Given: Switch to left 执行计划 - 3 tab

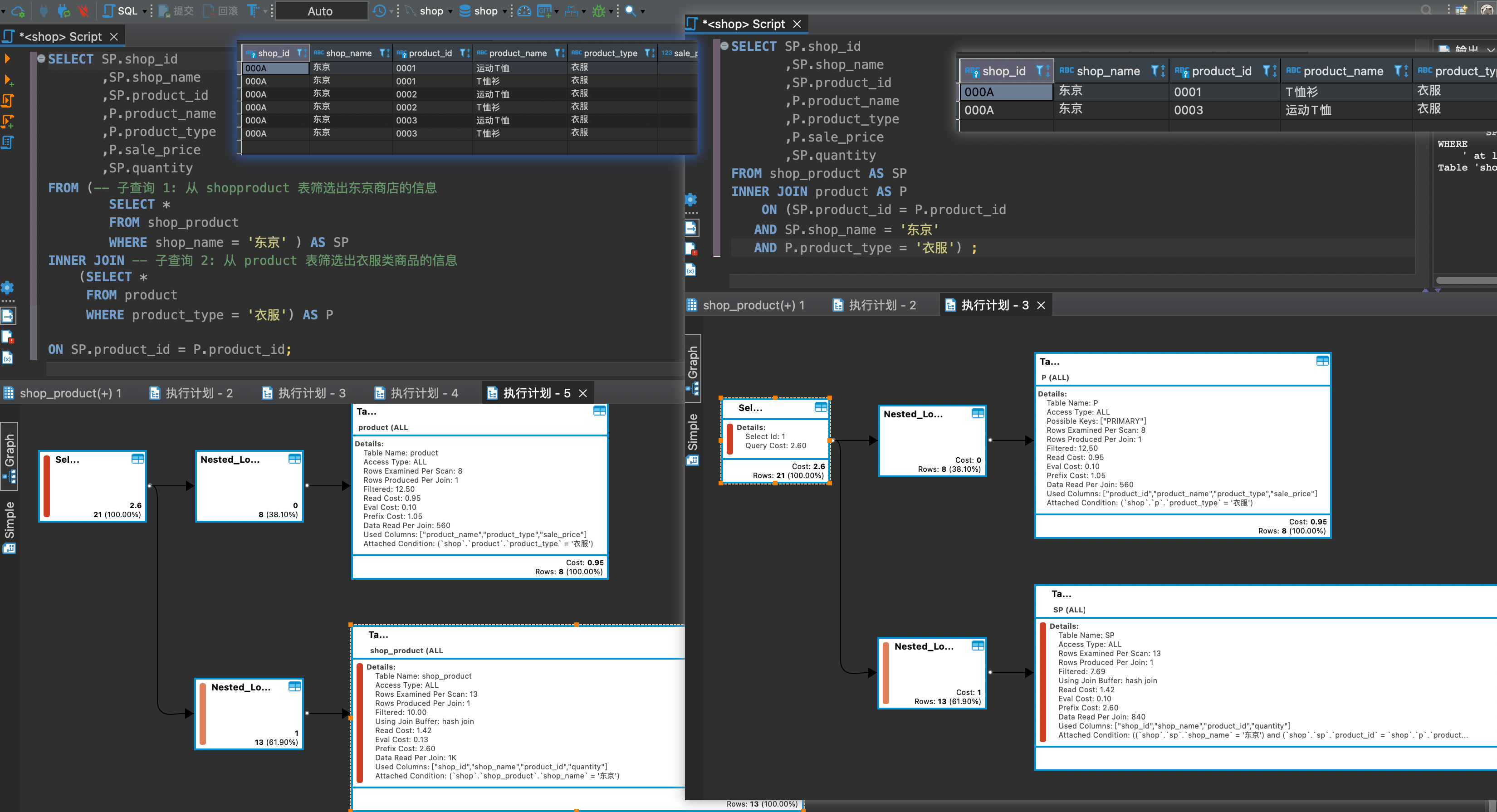Looking at the screenshot, I should pyautogui.click(x=304, y=393).
